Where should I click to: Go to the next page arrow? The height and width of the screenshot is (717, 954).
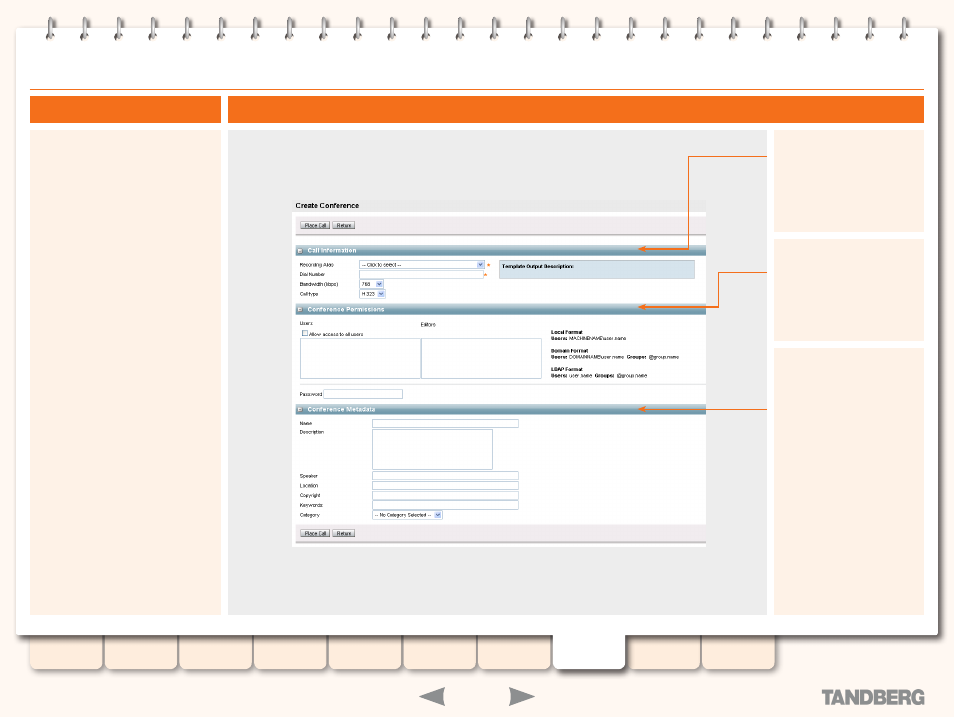pyautogui.click(x=521, y=696)
